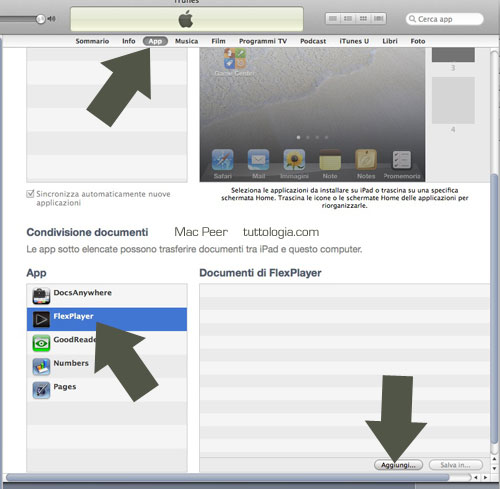This screenshot has width=500, height=489.
Task: Open the Programmi TV tab
Action: 263,41
